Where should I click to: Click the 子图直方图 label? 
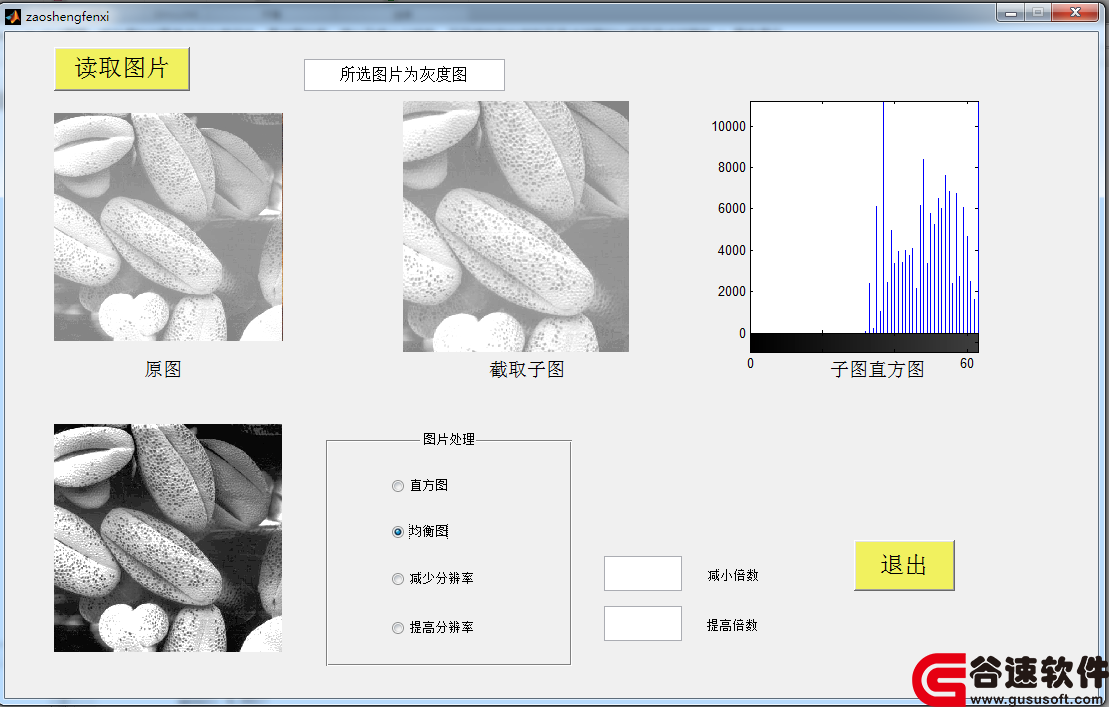[877, 369]
